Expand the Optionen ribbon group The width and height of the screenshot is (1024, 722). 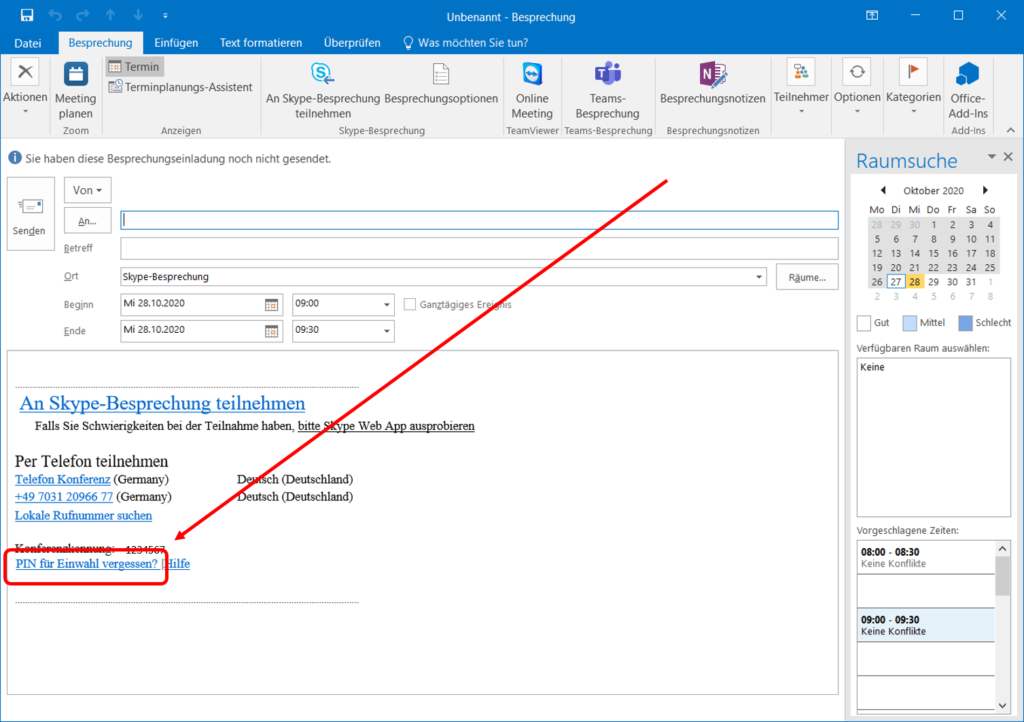click(x=857, y=88)
